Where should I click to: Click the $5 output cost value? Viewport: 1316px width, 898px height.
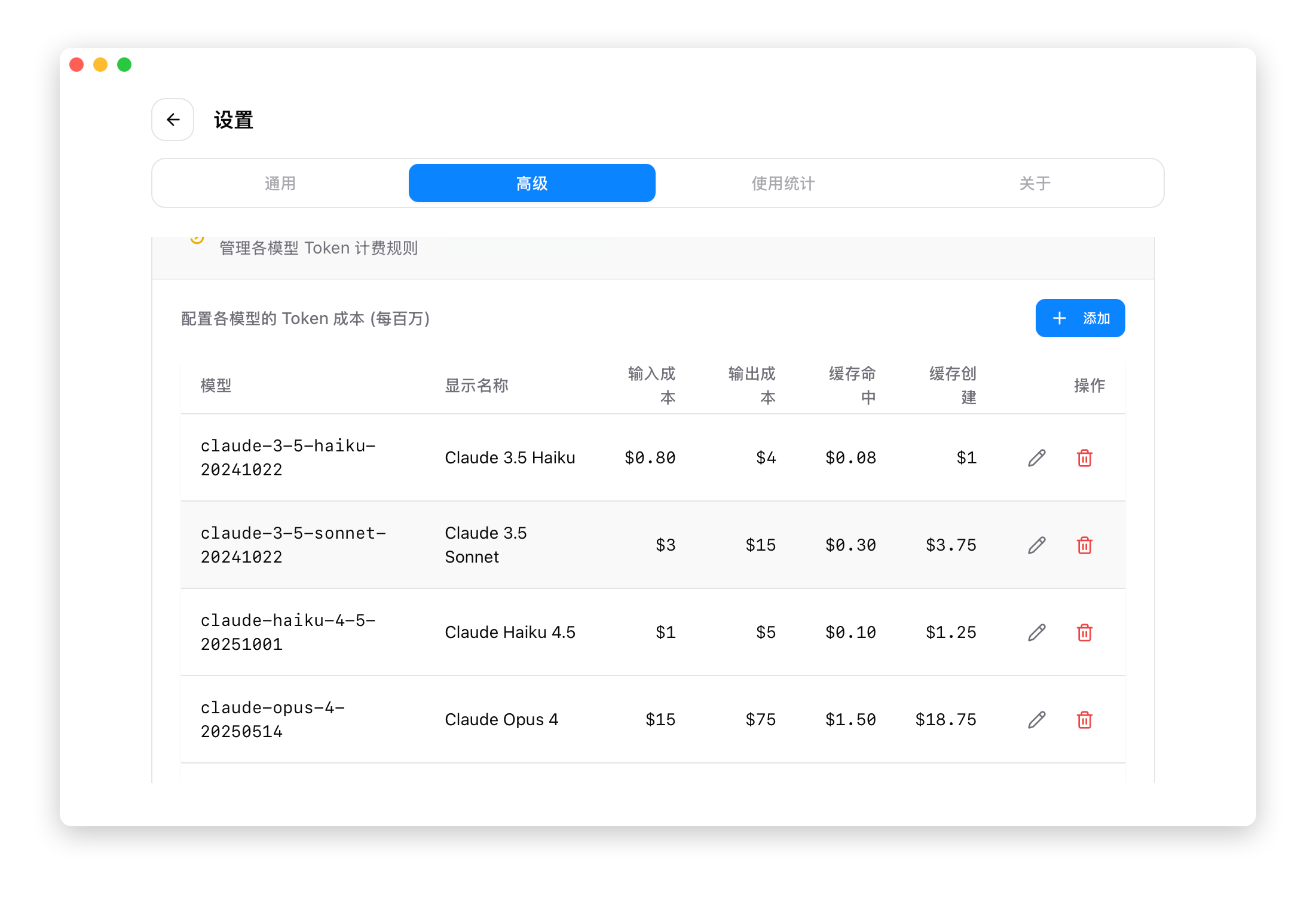tap(766, 633)
